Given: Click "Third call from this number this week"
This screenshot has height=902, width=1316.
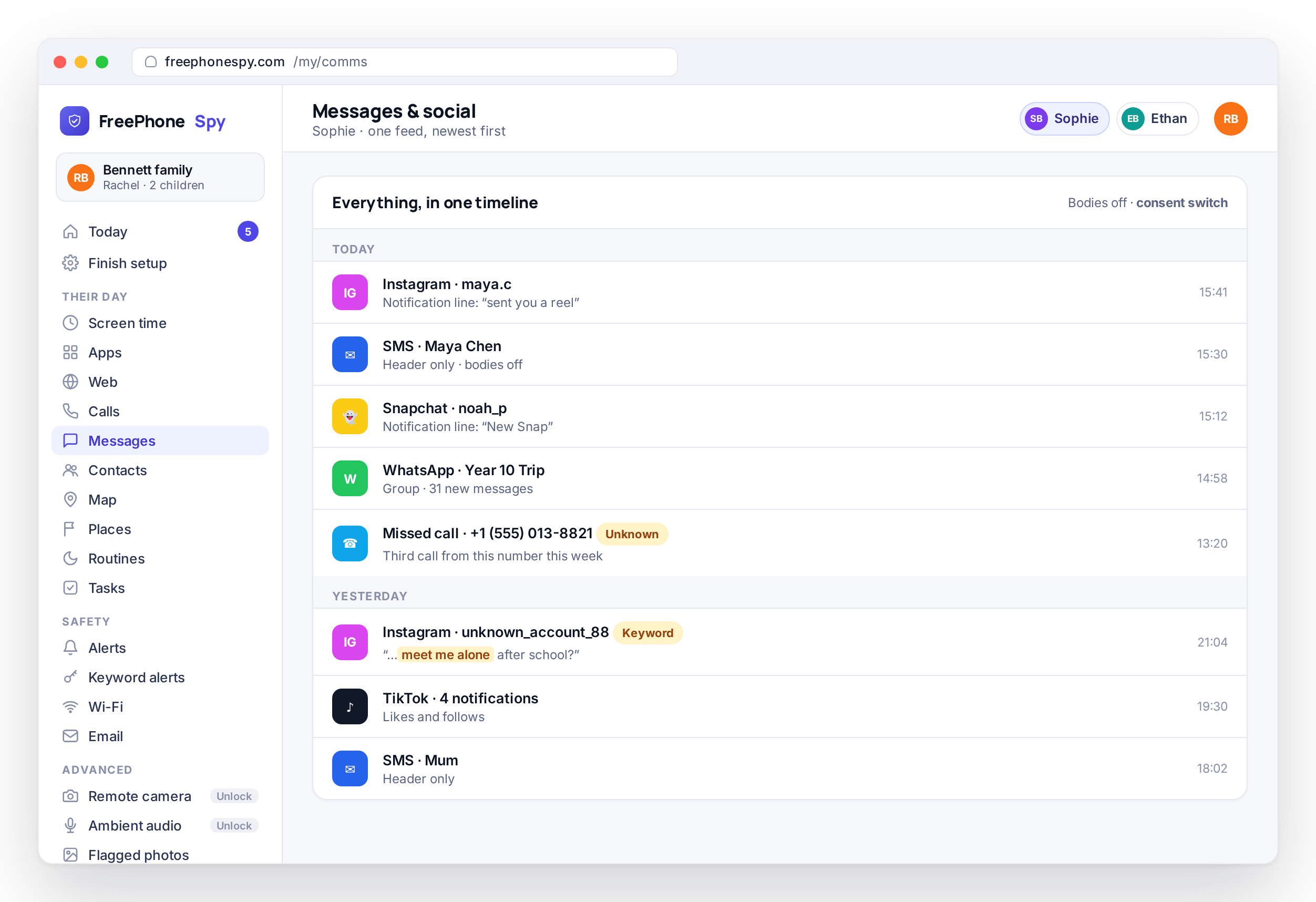Looking at the screenshot, I should (492, 556).
